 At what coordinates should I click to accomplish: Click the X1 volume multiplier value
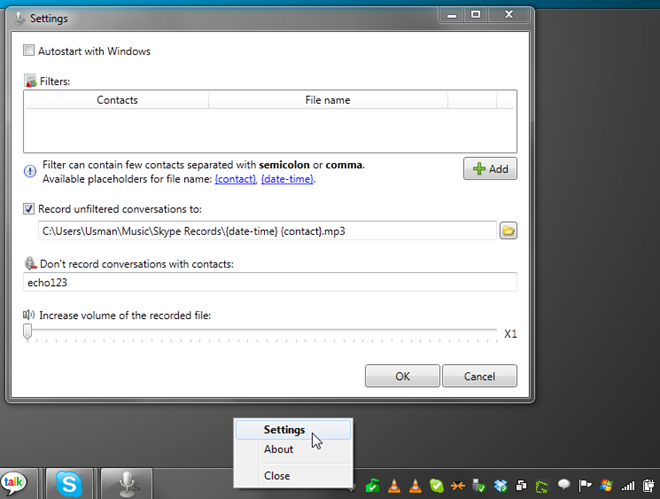511,334
